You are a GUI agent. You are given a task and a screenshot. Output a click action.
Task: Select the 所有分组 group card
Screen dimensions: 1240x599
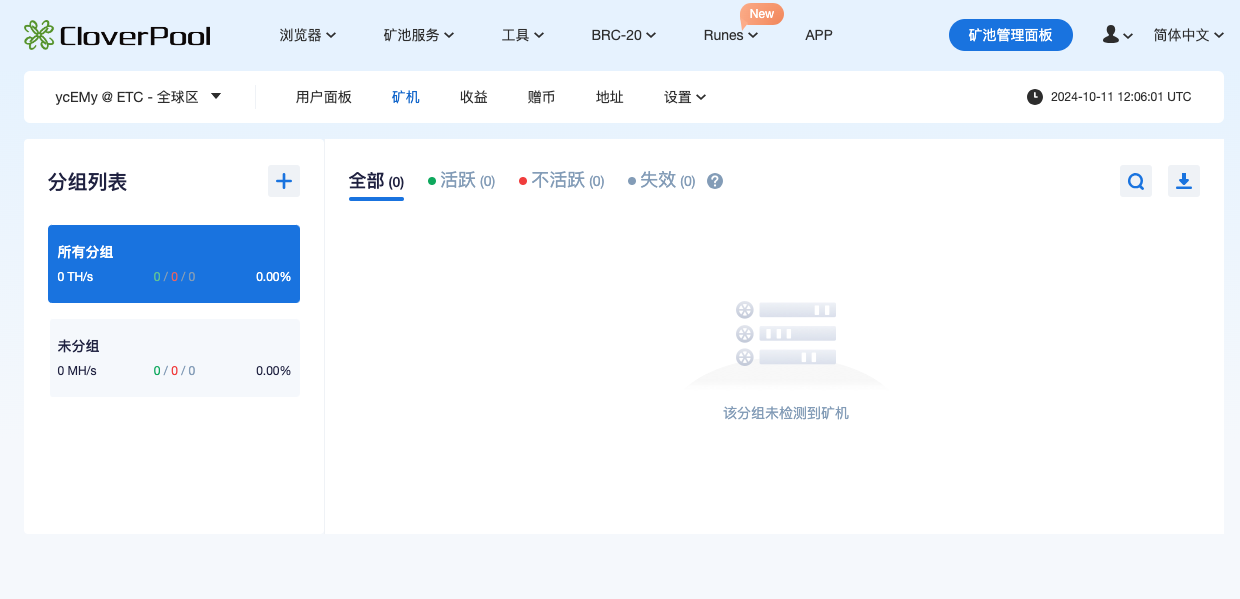coord(174,264)
